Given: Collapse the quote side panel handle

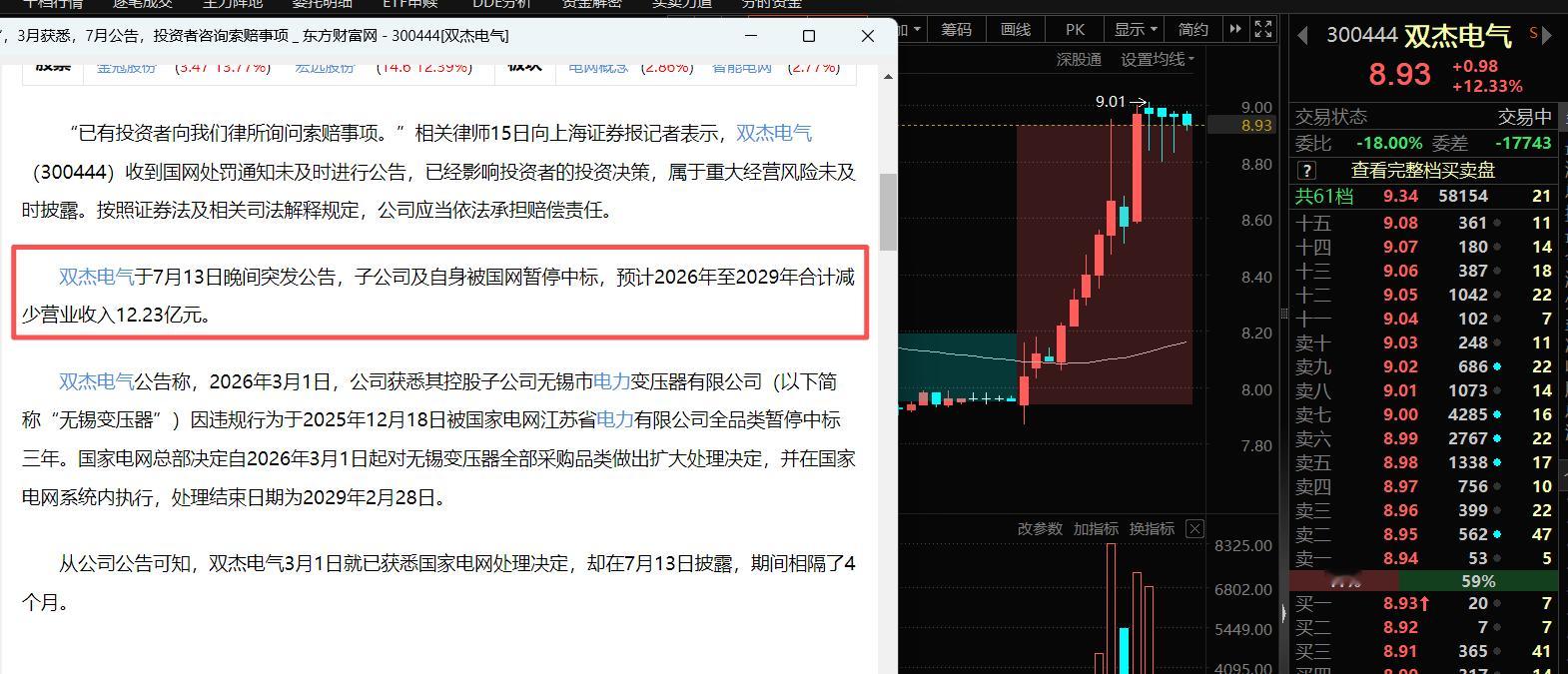Looking at the screenshot, I should (x=1284, y=612).
